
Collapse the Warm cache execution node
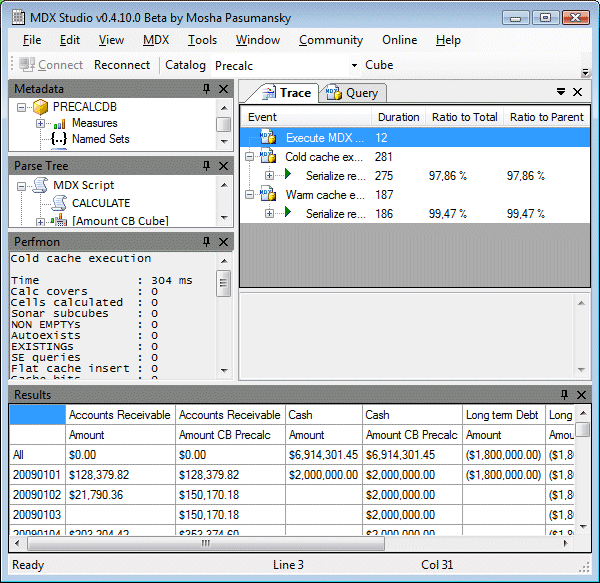[x=249, y=195]
